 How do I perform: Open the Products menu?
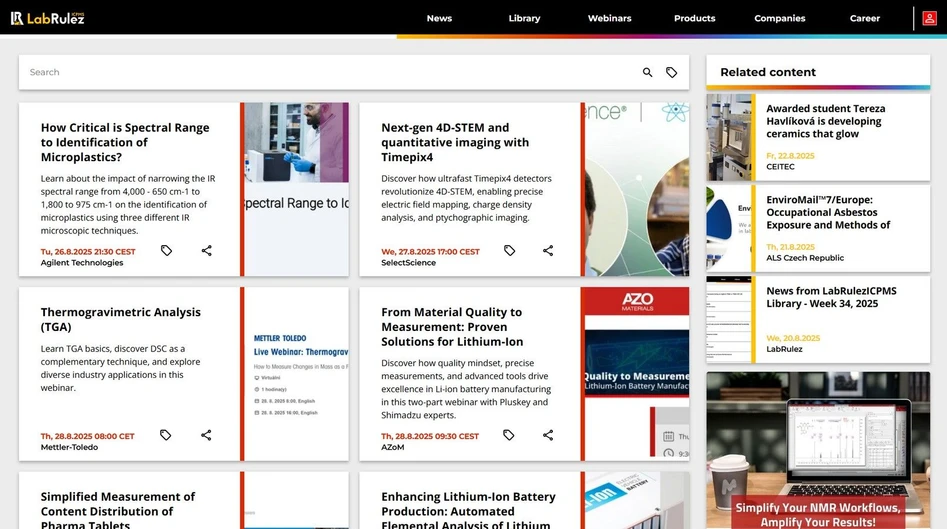point(695,18)
